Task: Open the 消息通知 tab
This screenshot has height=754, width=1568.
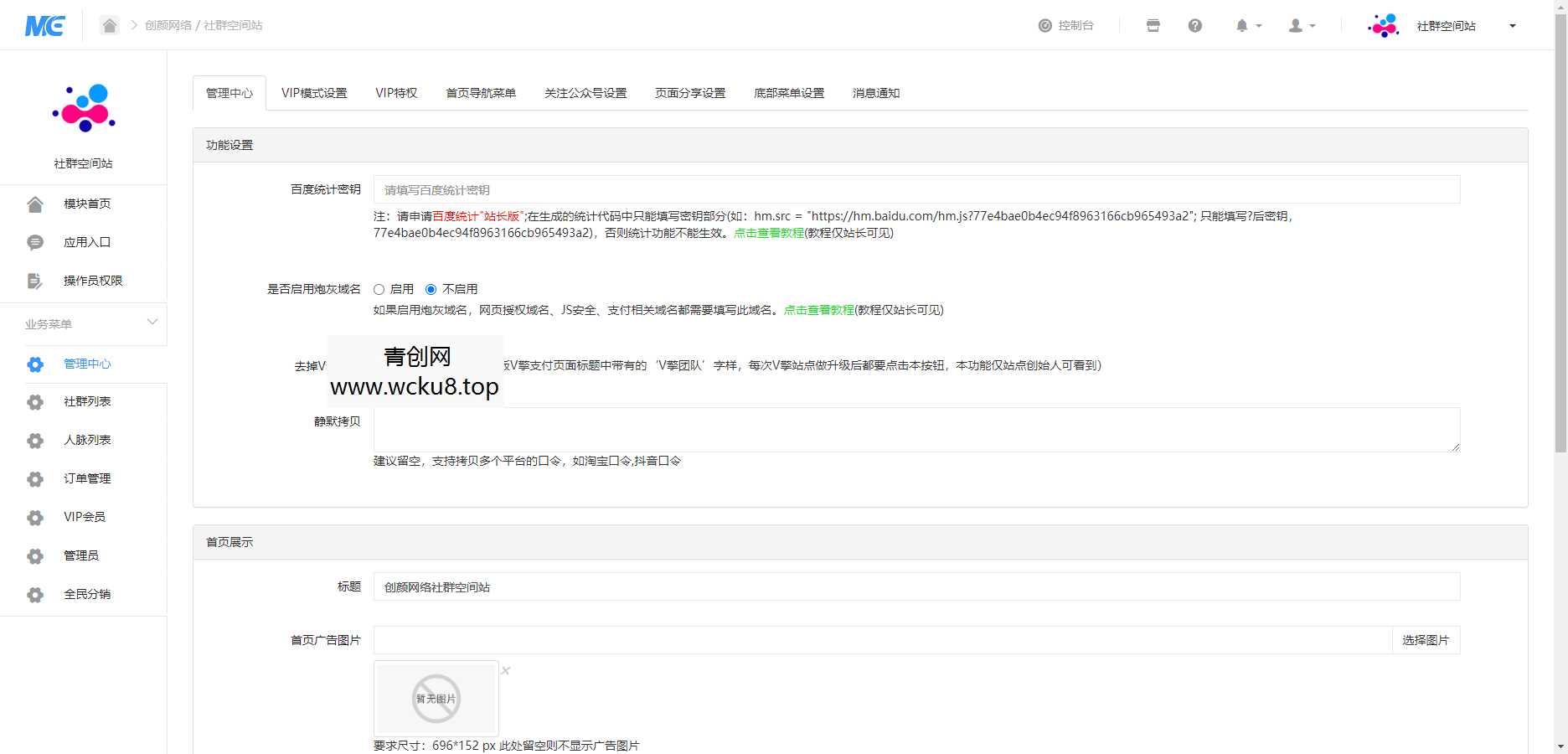Action: point(874,92)
